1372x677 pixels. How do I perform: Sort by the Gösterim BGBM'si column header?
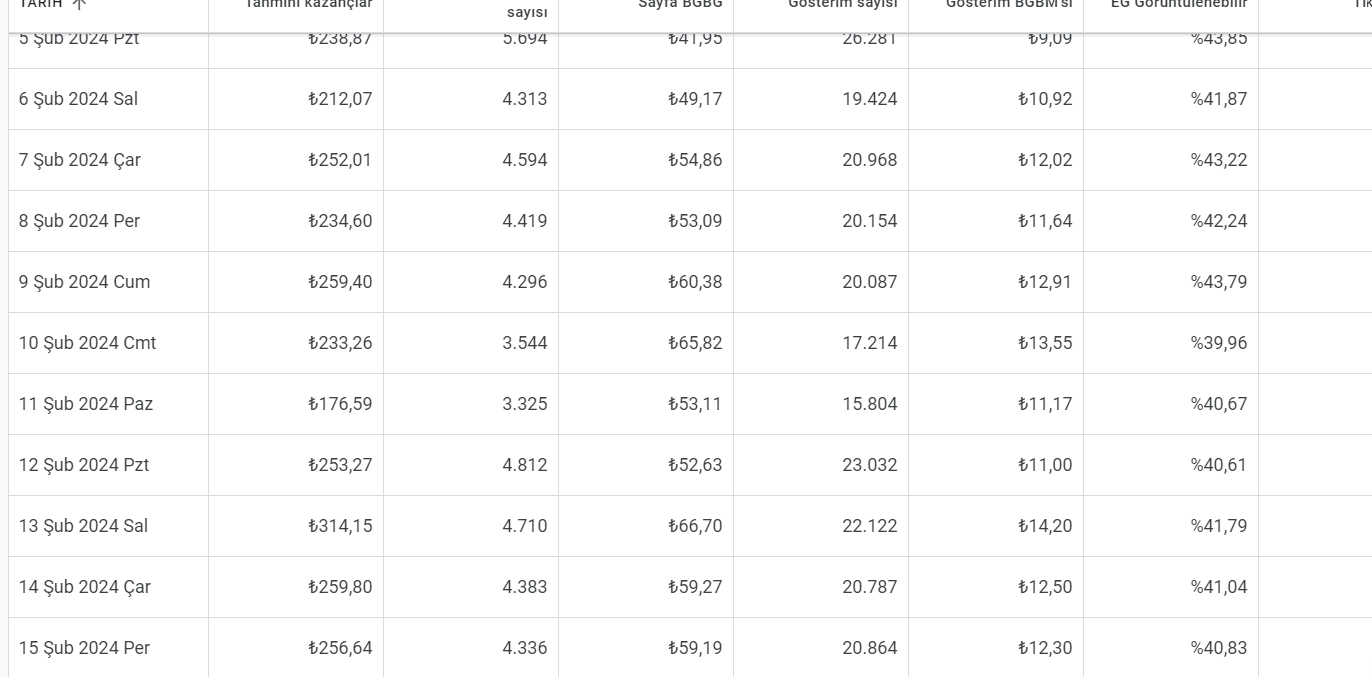[x=1009, y=4]
